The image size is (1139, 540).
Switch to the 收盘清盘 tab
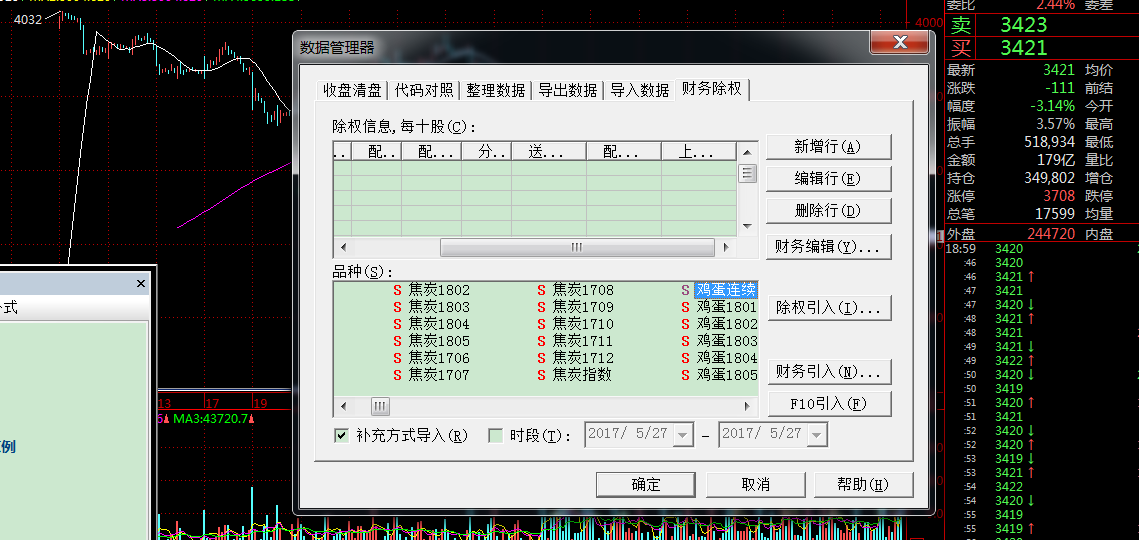point(351,90)
